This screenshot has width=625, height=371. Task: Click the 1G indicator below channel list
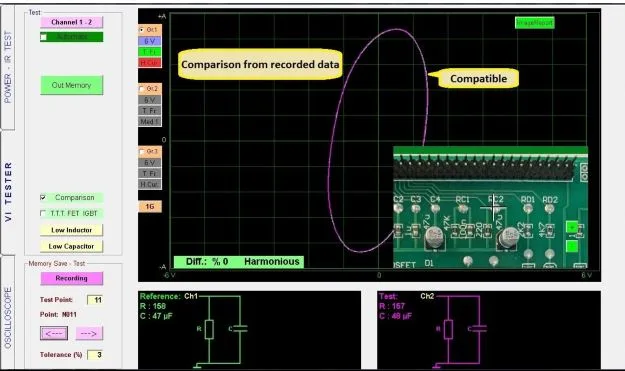pyautogui.click(x=149, y=206)
